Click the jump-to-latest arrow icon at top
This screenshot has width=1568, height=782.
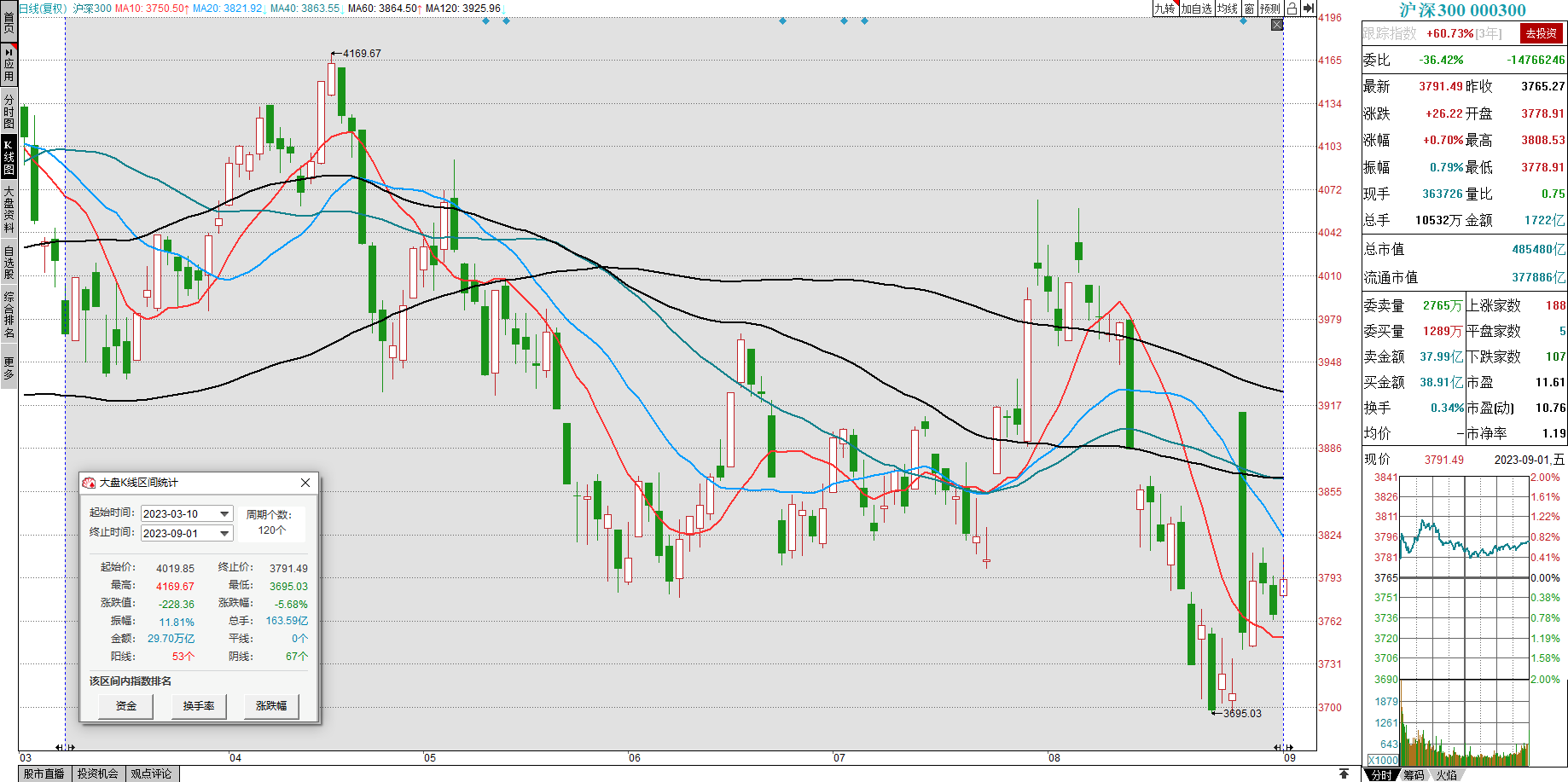click(1309, 9)
